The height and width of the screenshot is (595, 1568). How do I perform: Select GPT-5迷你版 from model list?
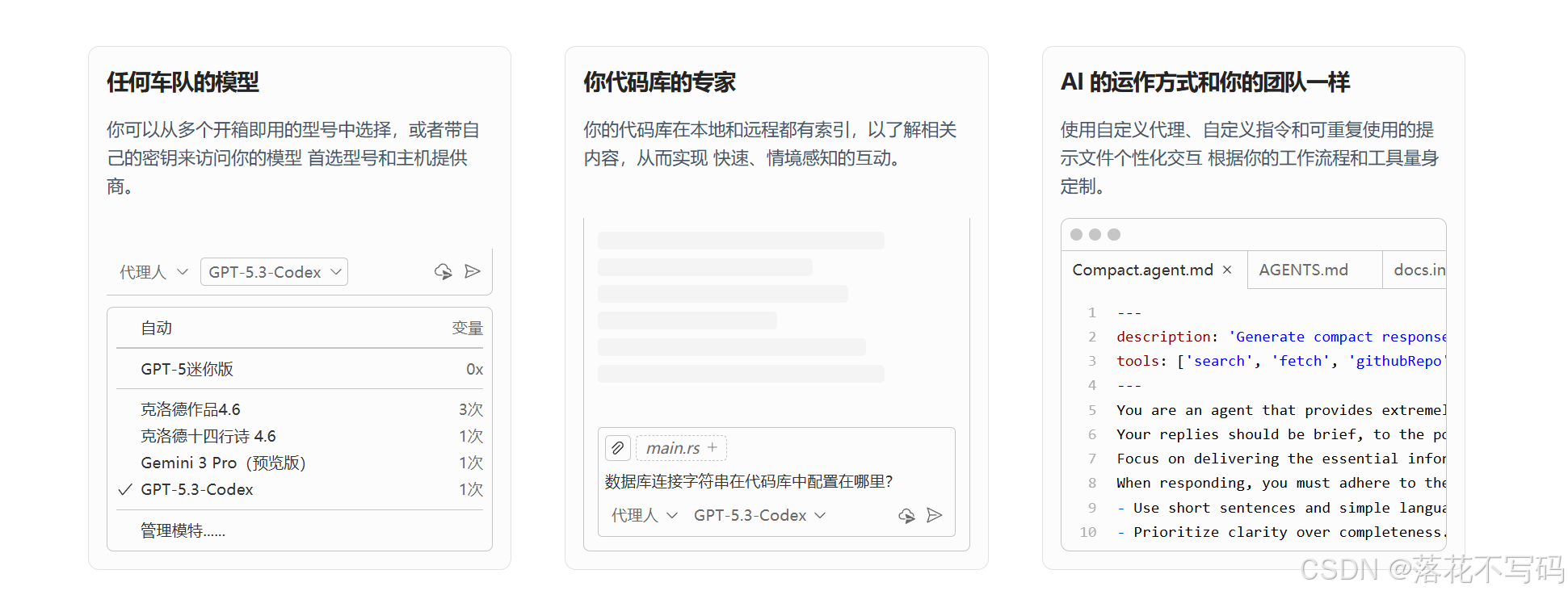point(300,369)
